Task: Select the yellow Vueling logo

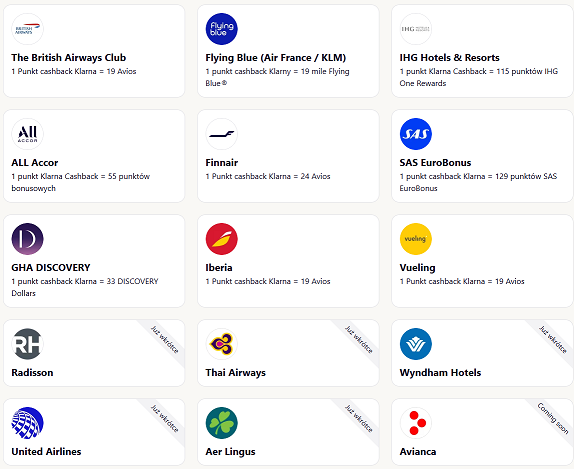Action: pyautogui.click(x=415, y=239)
